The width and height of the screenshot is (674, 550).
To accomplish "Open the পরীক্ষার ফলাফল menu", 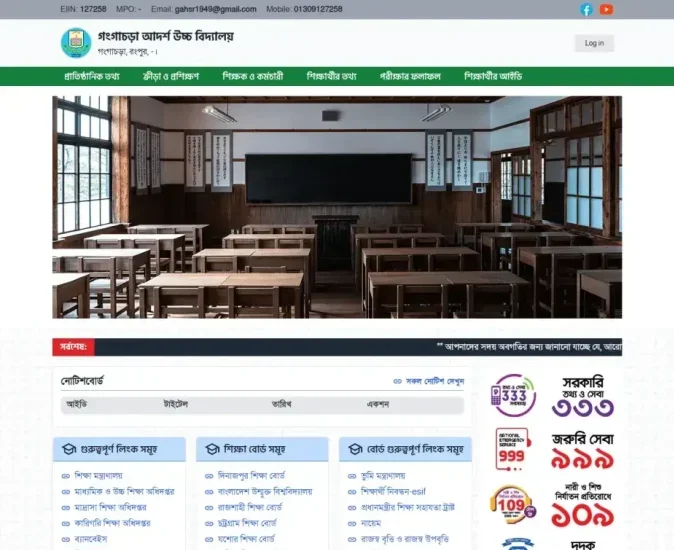I will click(410, 76).
